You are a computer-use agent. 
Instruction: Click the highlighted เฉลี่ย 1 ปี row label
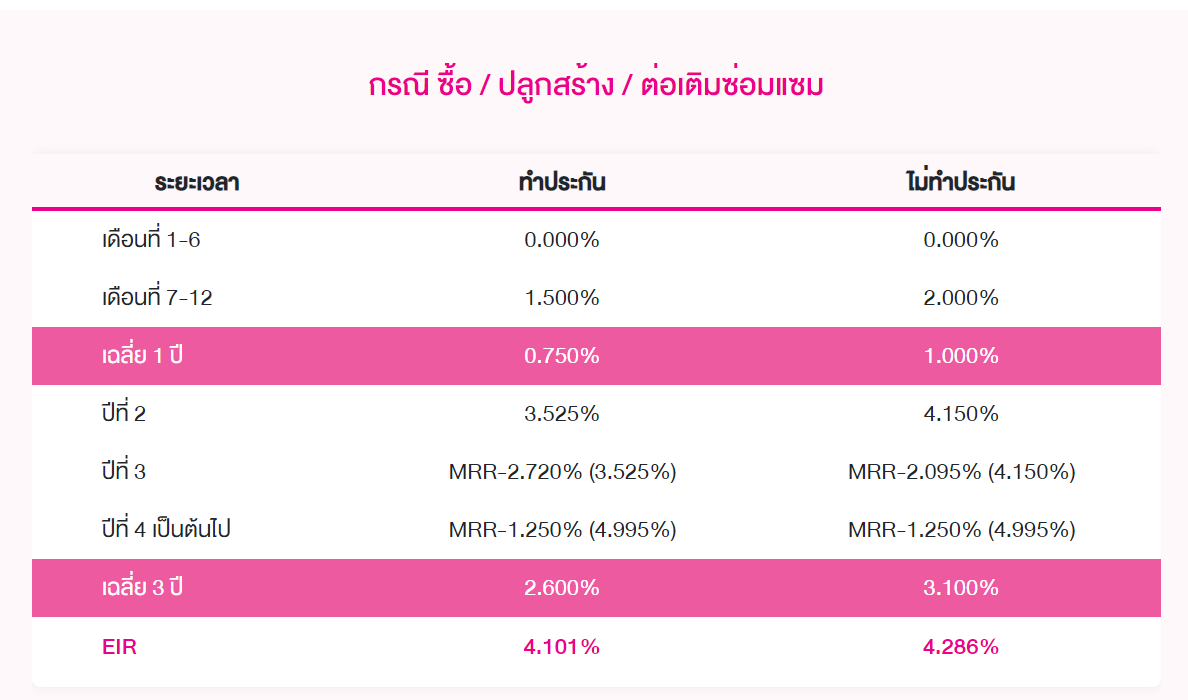pyautogui.click(x=141, y=356)
